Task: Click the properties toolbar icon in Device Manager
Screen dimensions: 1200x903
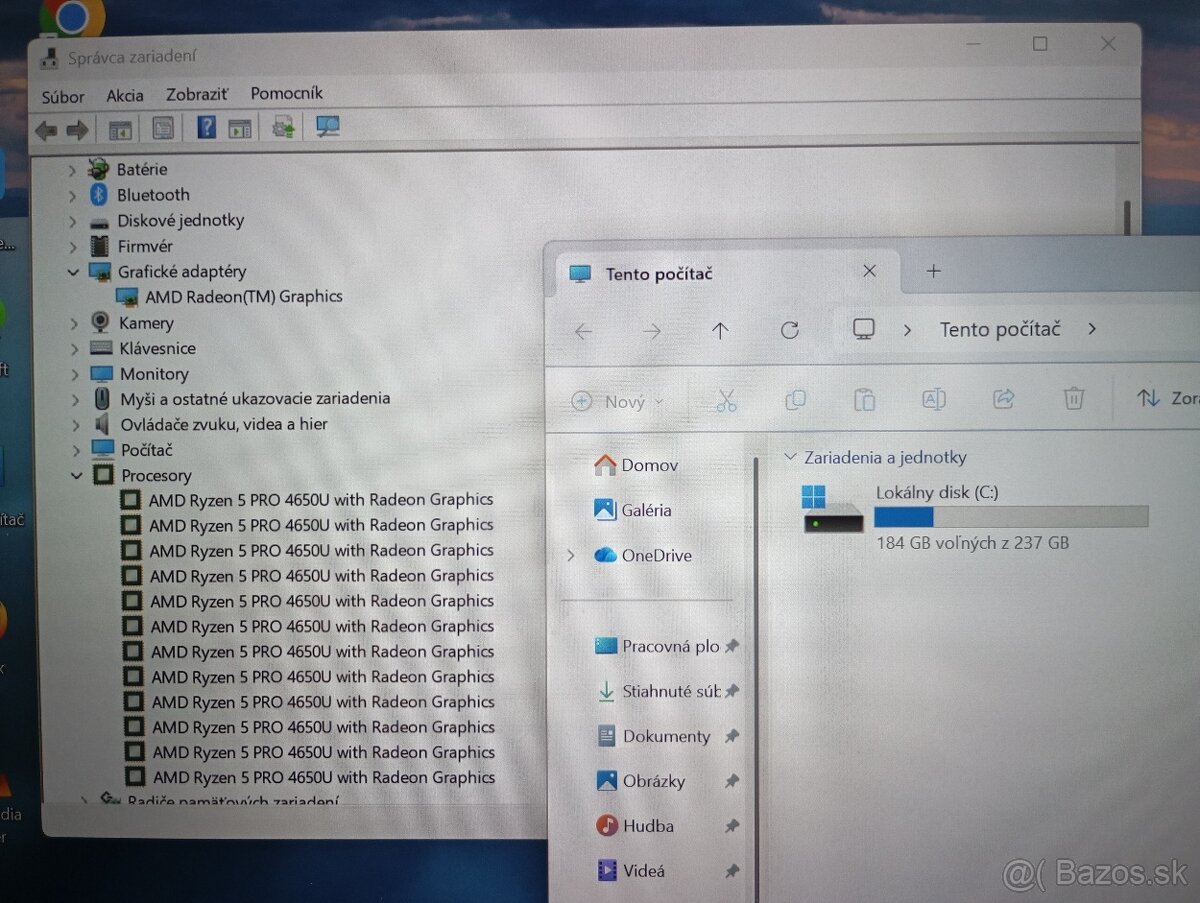Action: coord(163,128)
